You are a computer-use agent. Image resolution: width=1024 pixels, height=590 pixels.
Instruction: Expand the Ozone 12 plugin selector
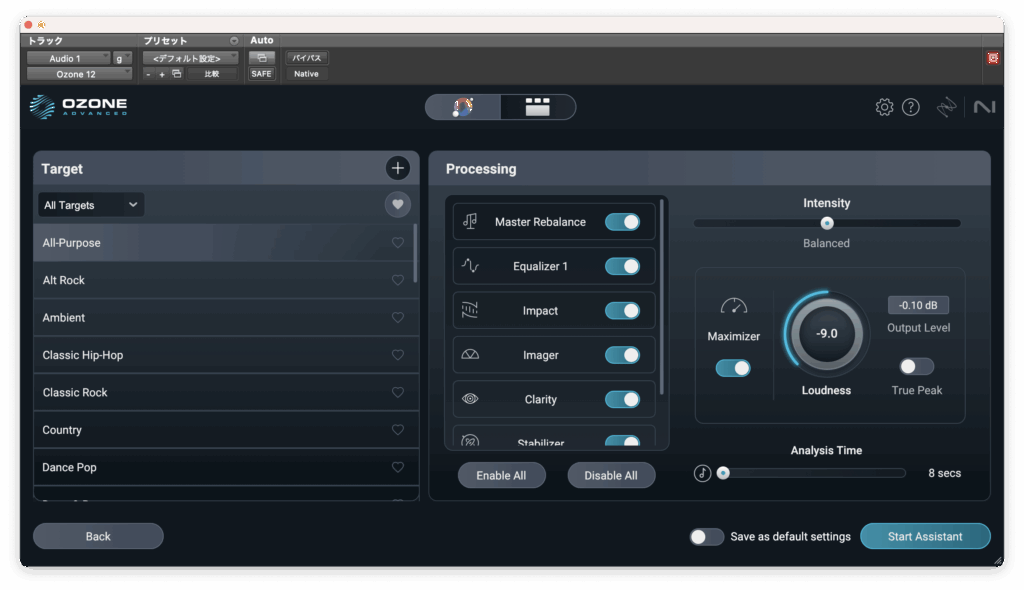coord(79,74)
